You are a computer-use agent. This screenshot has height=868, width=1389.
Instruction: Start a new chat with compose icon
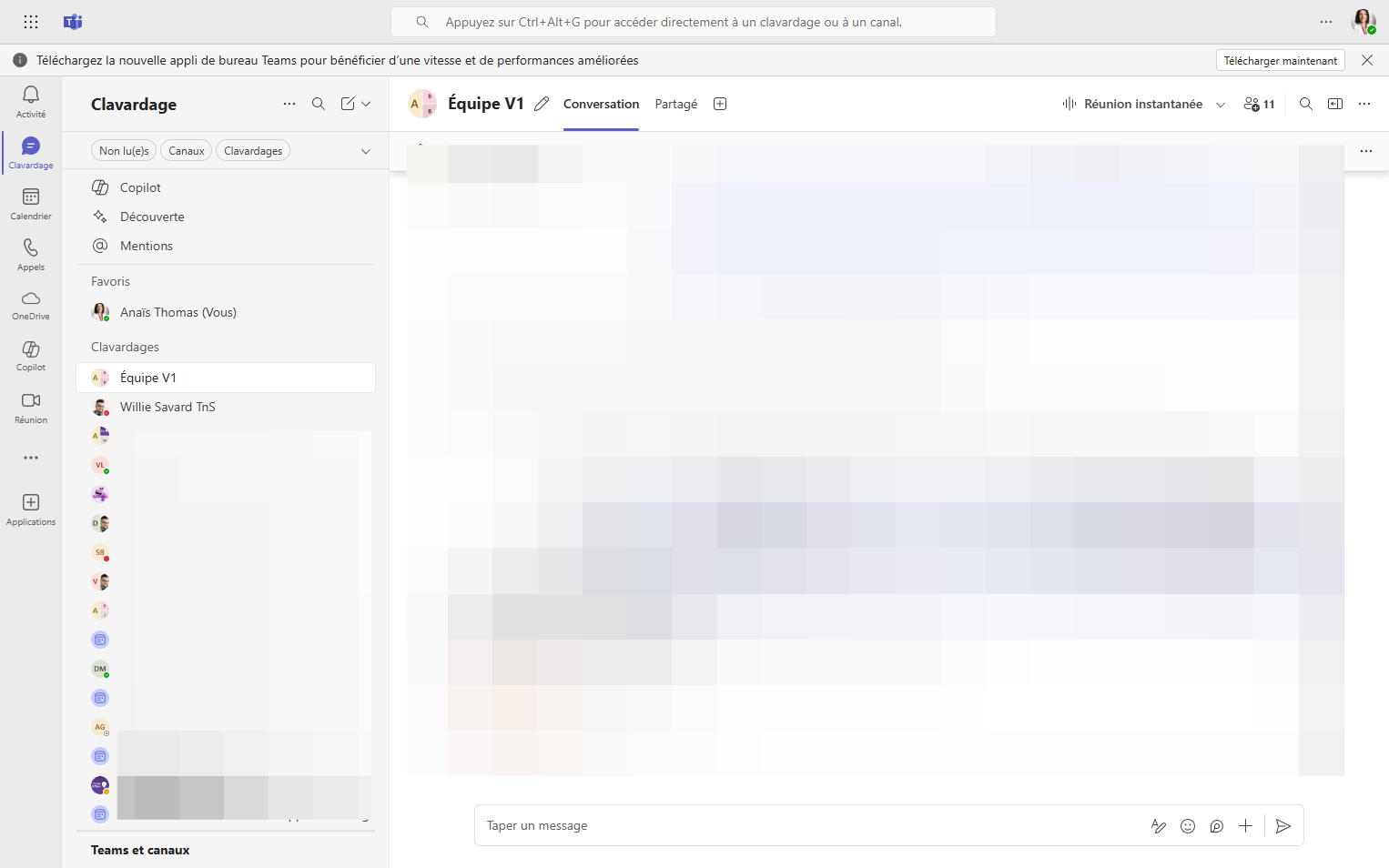click(x=348, y=104)
